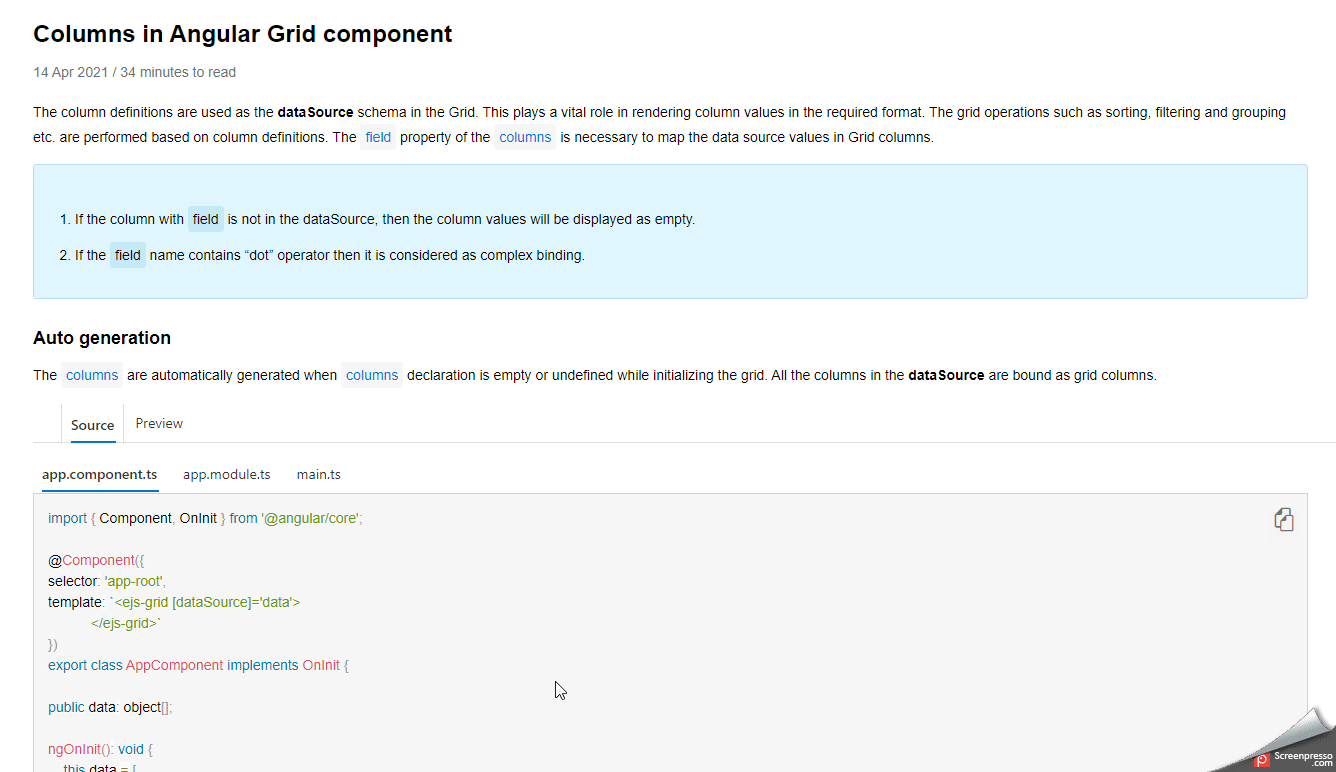Click the 'Columns in Angular Grid component' heading

tap(243, 33)
